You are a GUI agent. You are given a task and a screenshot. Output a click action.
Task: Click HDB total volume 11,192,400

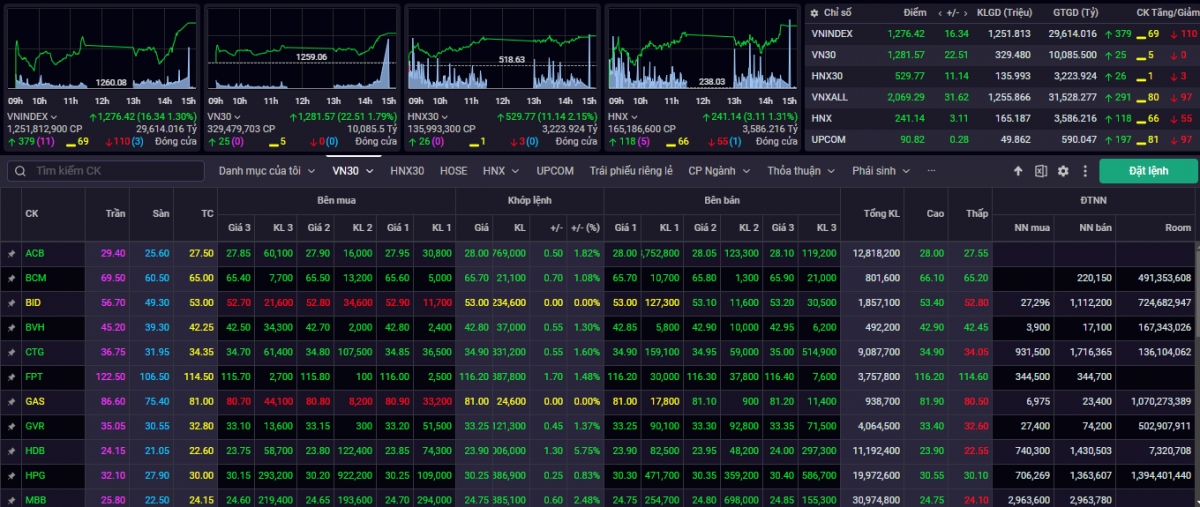(877, 451)
